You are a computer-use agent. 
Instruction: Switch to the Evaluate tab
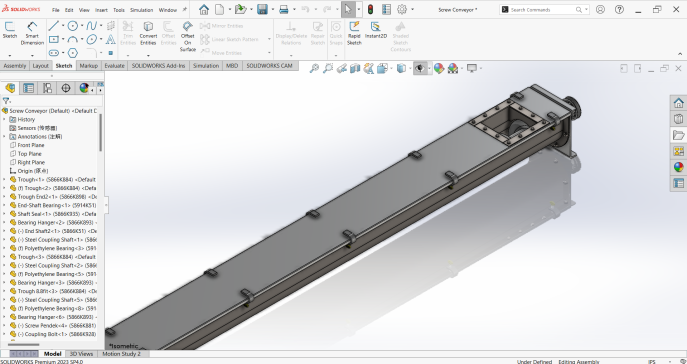[x=114, y=66]
